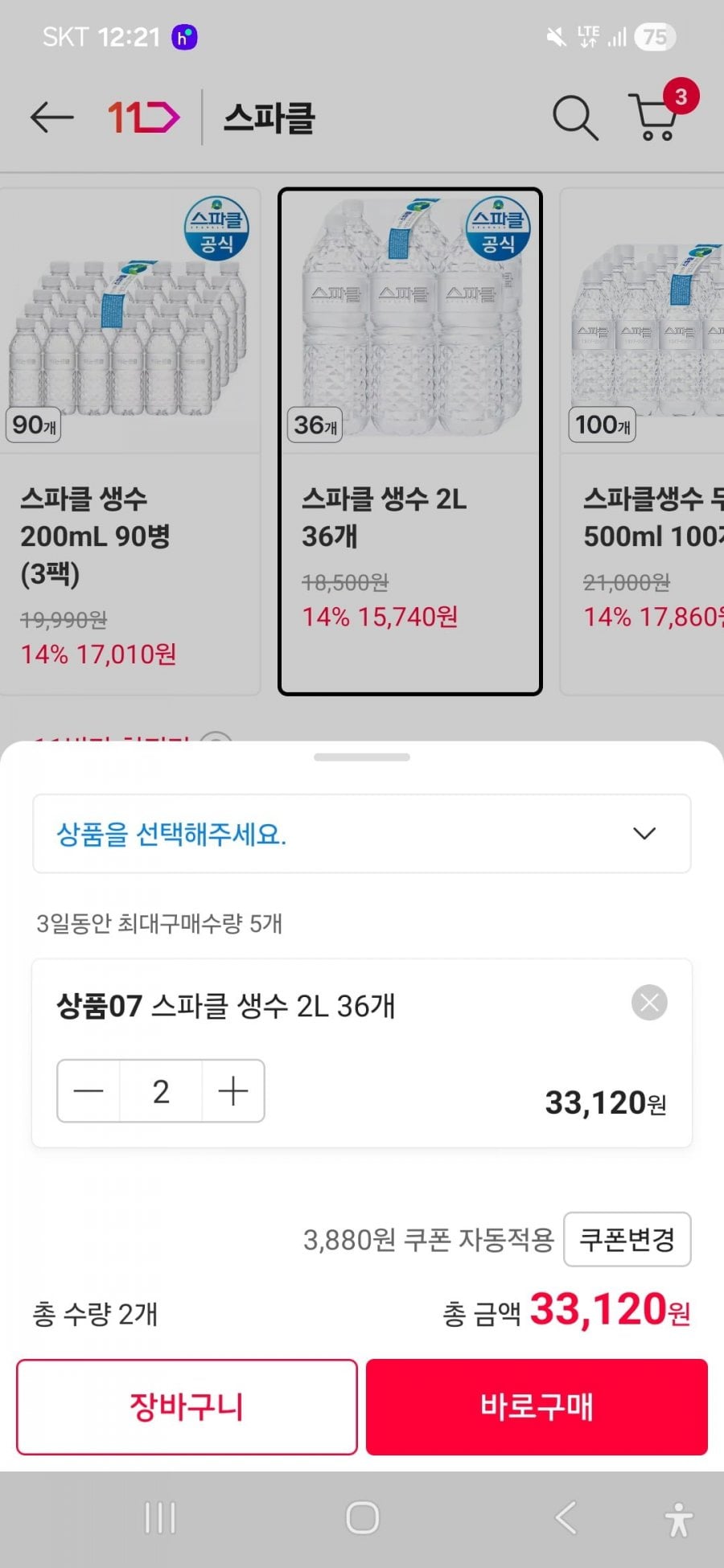This screenshot has width=724, height=1568.
Task: Select the 스파클 생수 2L 36개 product image
Action: pos(409,322)
